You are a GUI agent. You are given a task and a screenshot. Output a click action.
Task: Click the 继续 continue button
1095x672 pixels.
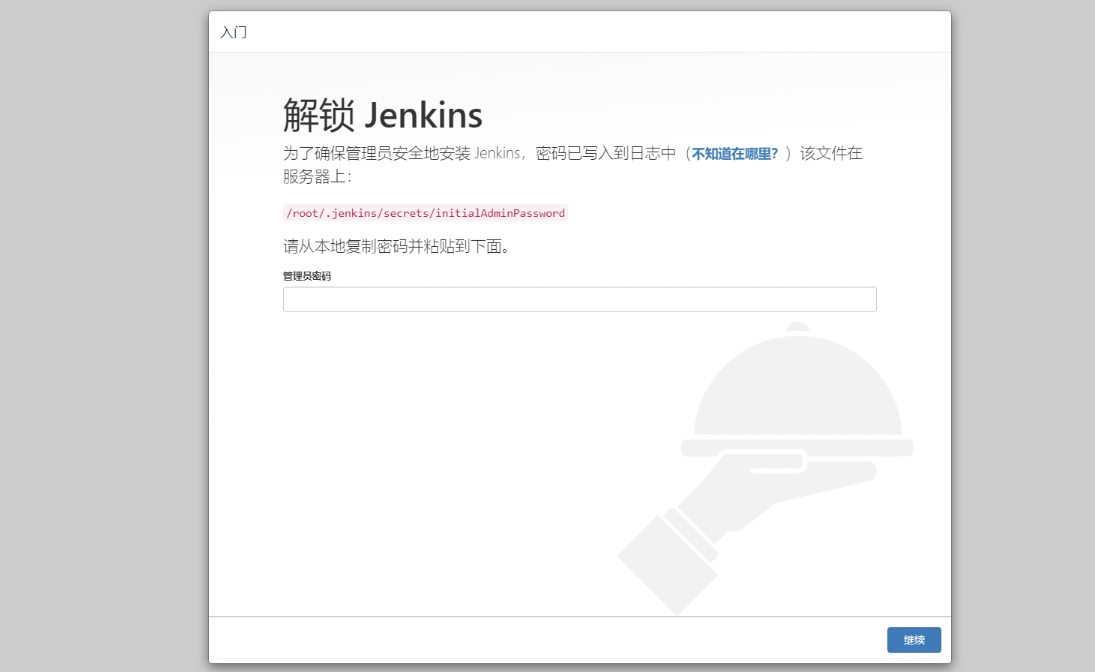pyautogui.click(x=914, y=640)
